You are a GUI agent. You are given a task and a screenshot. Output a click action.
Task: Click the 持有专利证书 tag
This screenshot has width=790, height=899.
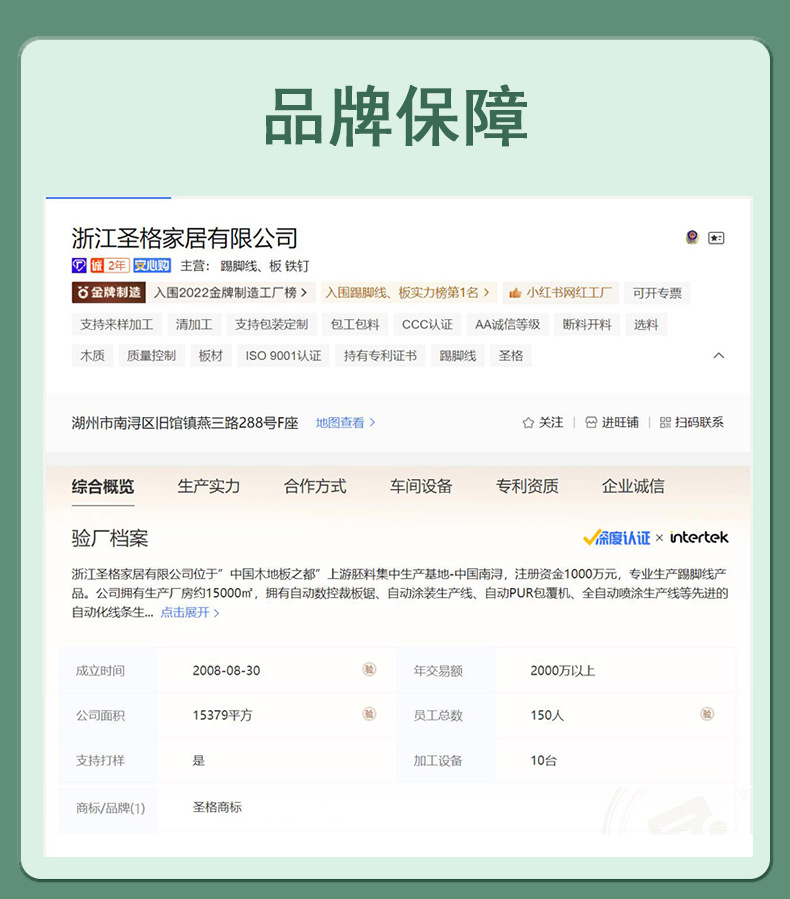(380, 355)
